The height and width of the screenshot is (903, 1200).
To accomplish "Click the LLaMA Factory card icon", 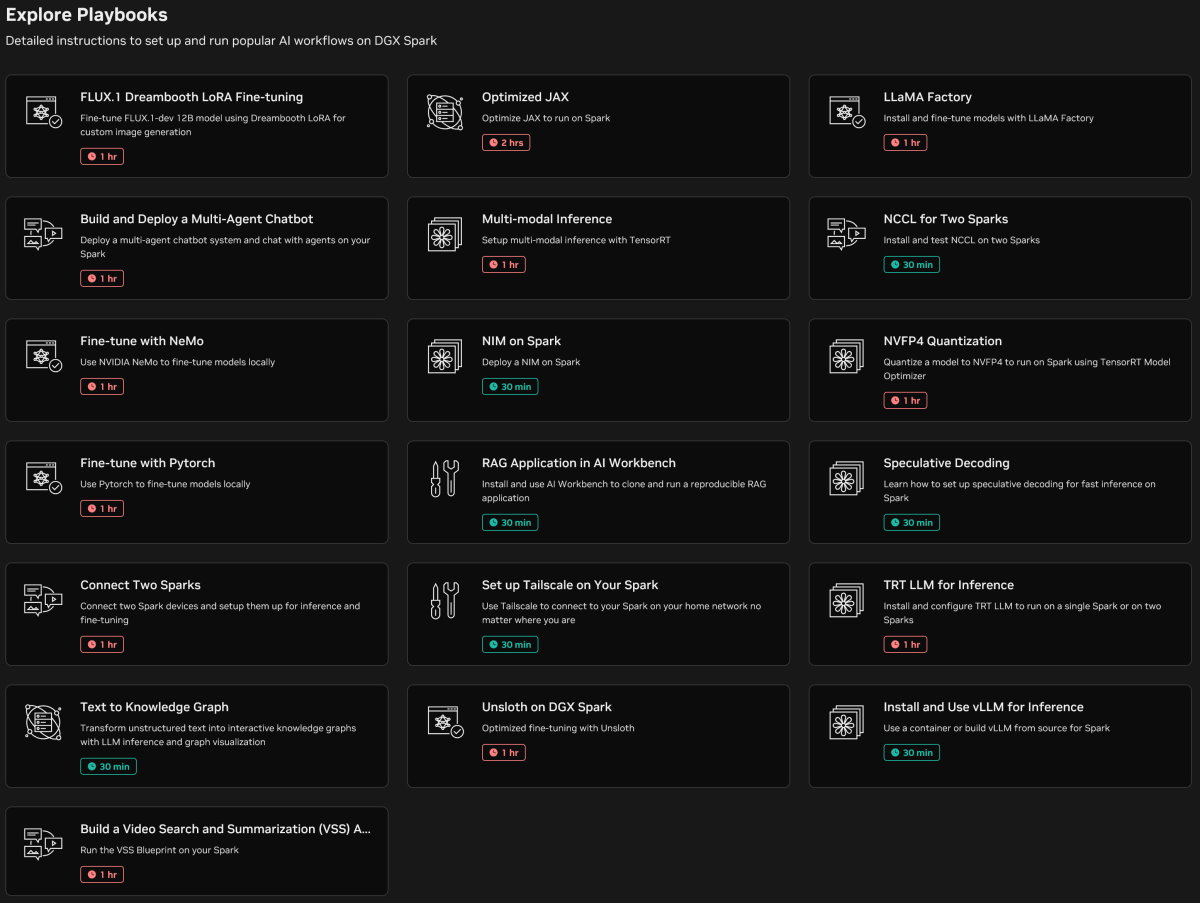I will pos(847,111).
